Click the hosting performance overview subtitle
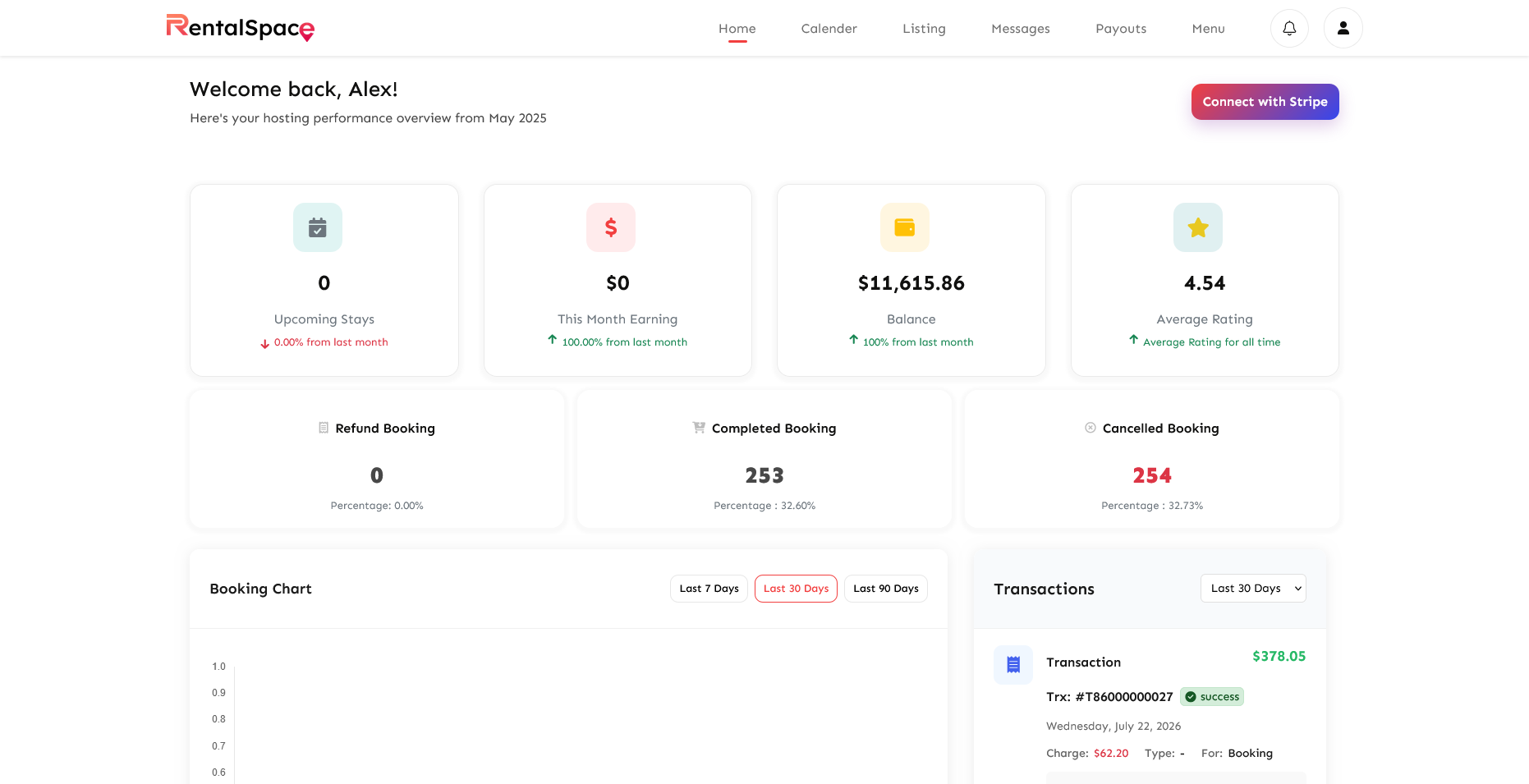The height and width of the screenshot is (784, 1529). coord(368,118)
